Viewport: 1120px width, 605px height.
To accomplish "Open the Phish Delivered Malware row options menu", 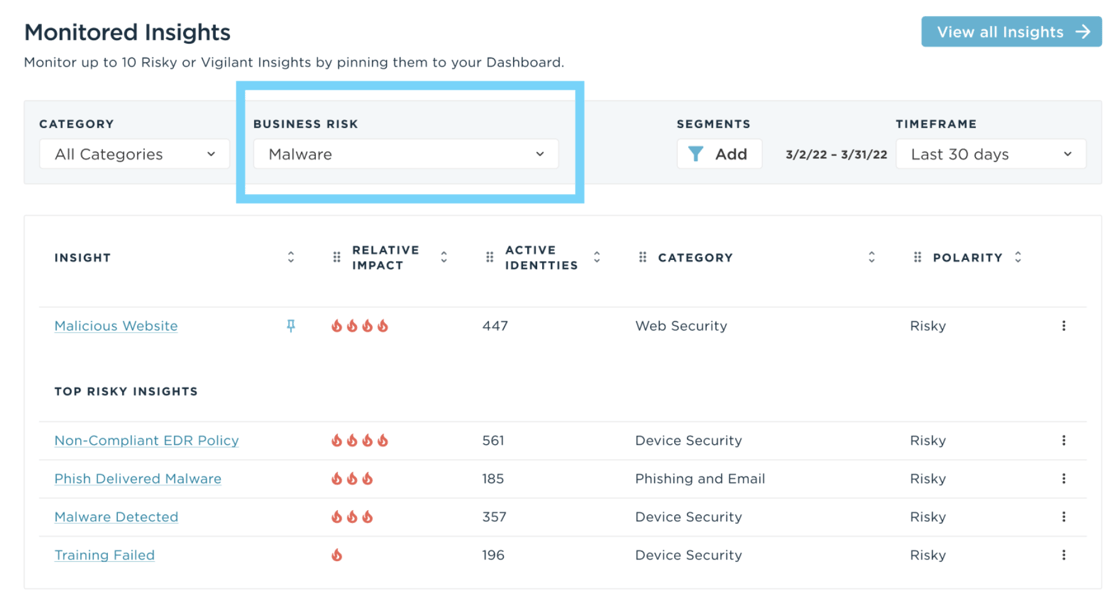I will [1064, 479].
